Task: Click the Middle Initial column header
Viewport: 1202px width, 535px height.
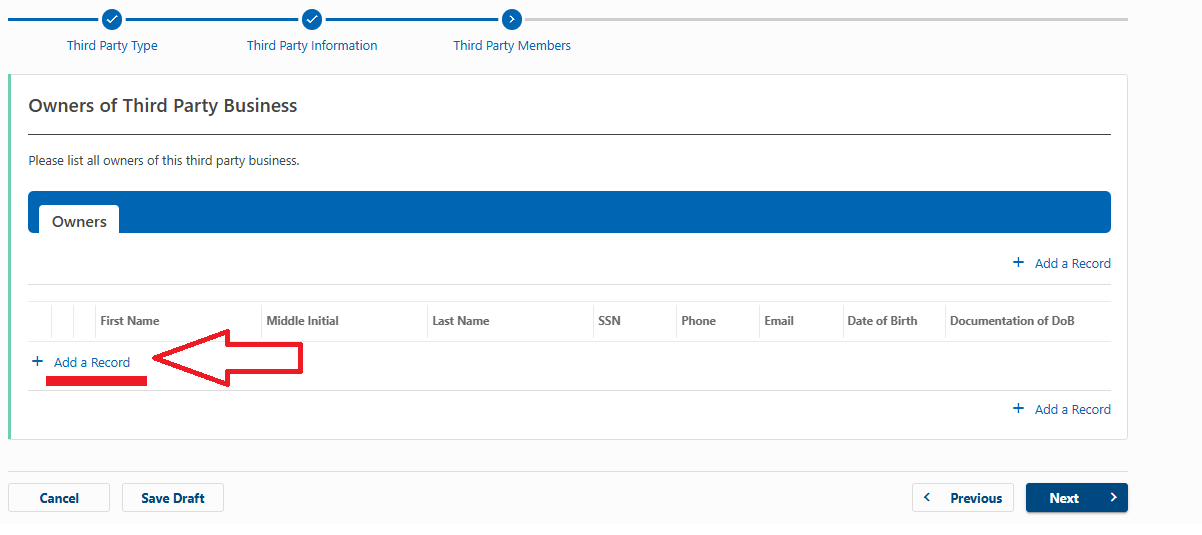Action: [302, 321]
